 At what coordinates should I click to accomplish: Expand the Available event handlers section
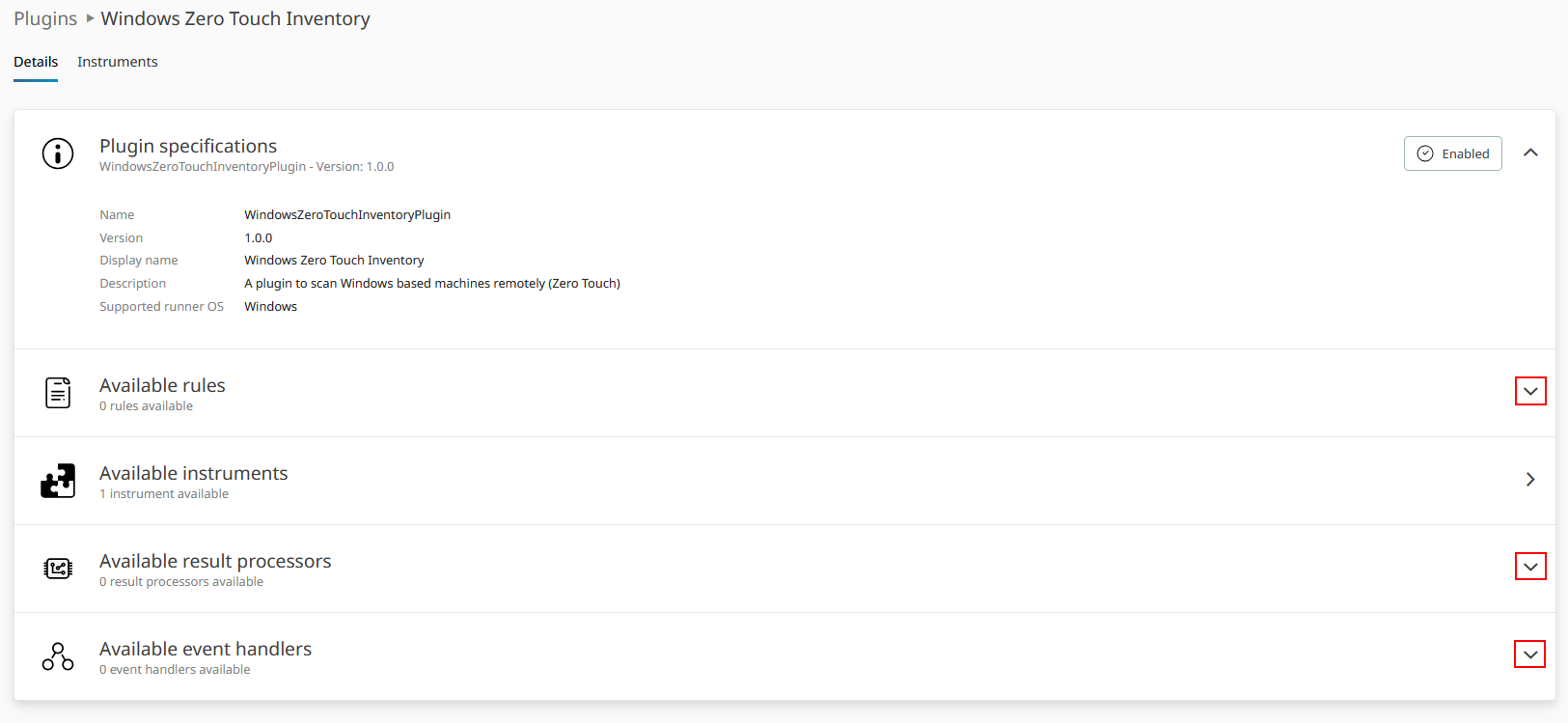point(1530,654)
